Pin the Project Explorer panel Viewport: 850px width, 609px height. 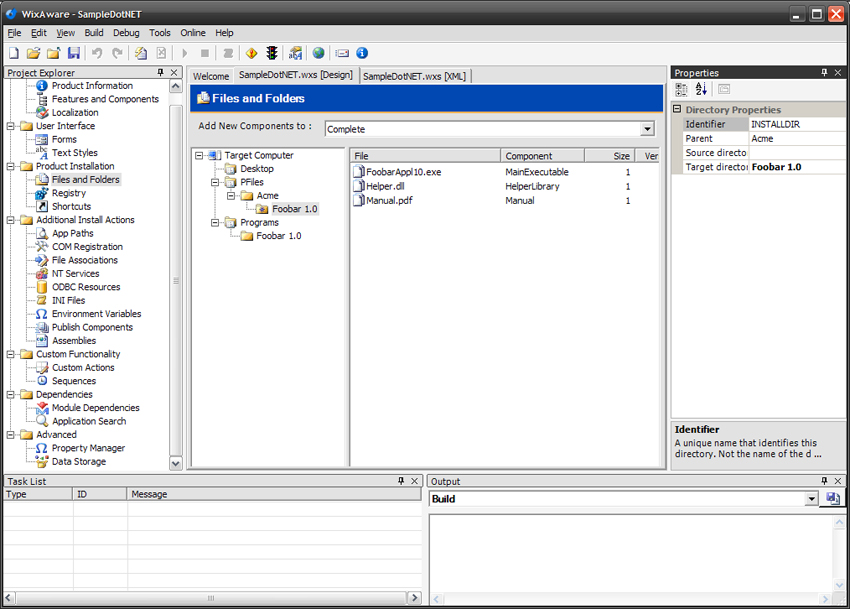[x=160, y=72]
